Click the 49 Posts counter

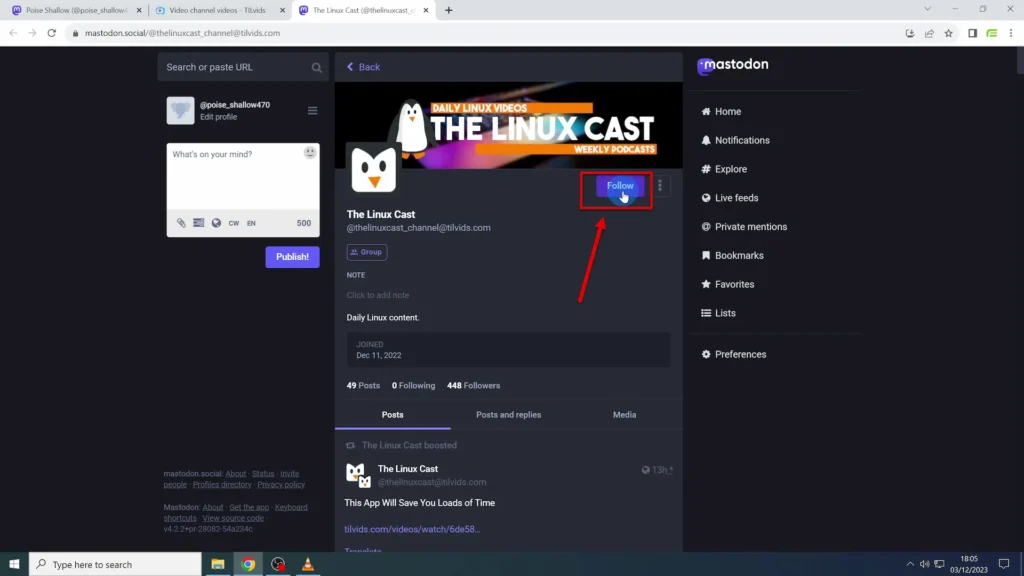(363, 385)
